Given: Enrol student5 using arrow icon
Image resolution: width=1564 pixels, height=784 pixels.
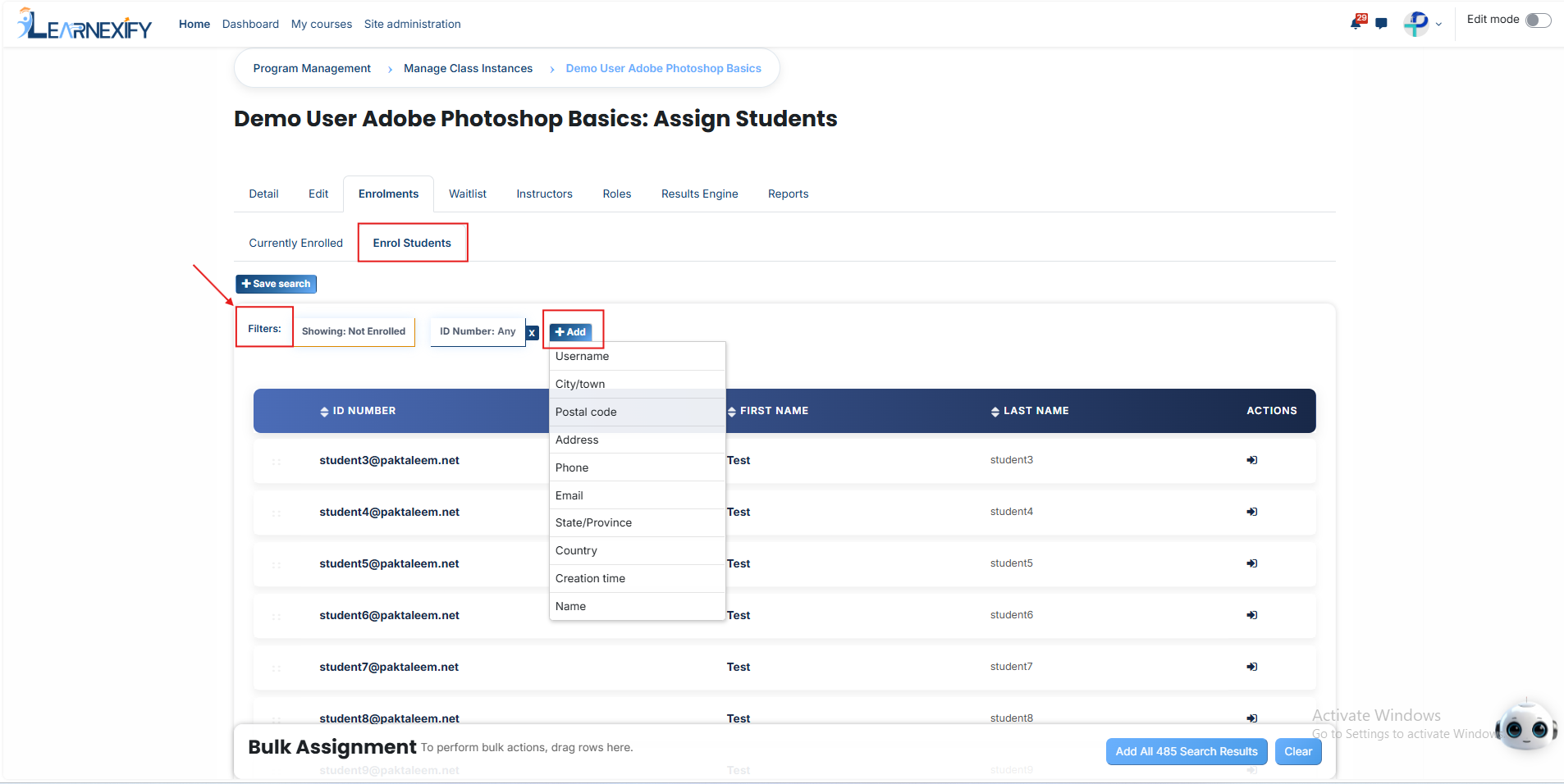Looking at the screenshot, I should point(1252,563).
